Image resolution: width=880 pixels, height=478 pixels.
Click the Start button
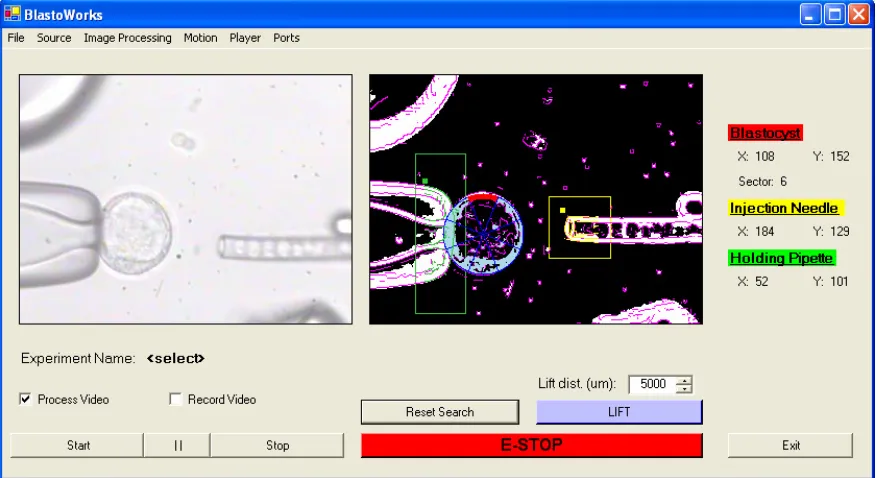(77, 445)
